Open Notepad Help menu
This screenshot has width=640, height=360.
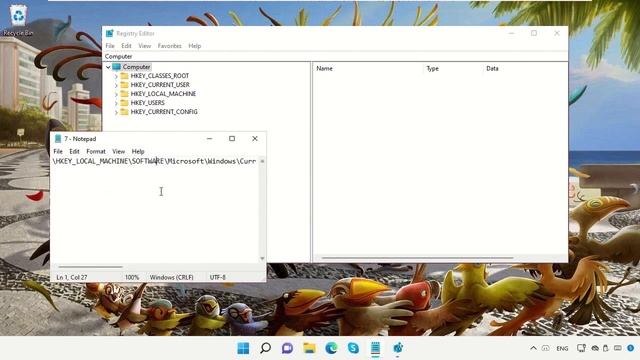click(138, 151)
